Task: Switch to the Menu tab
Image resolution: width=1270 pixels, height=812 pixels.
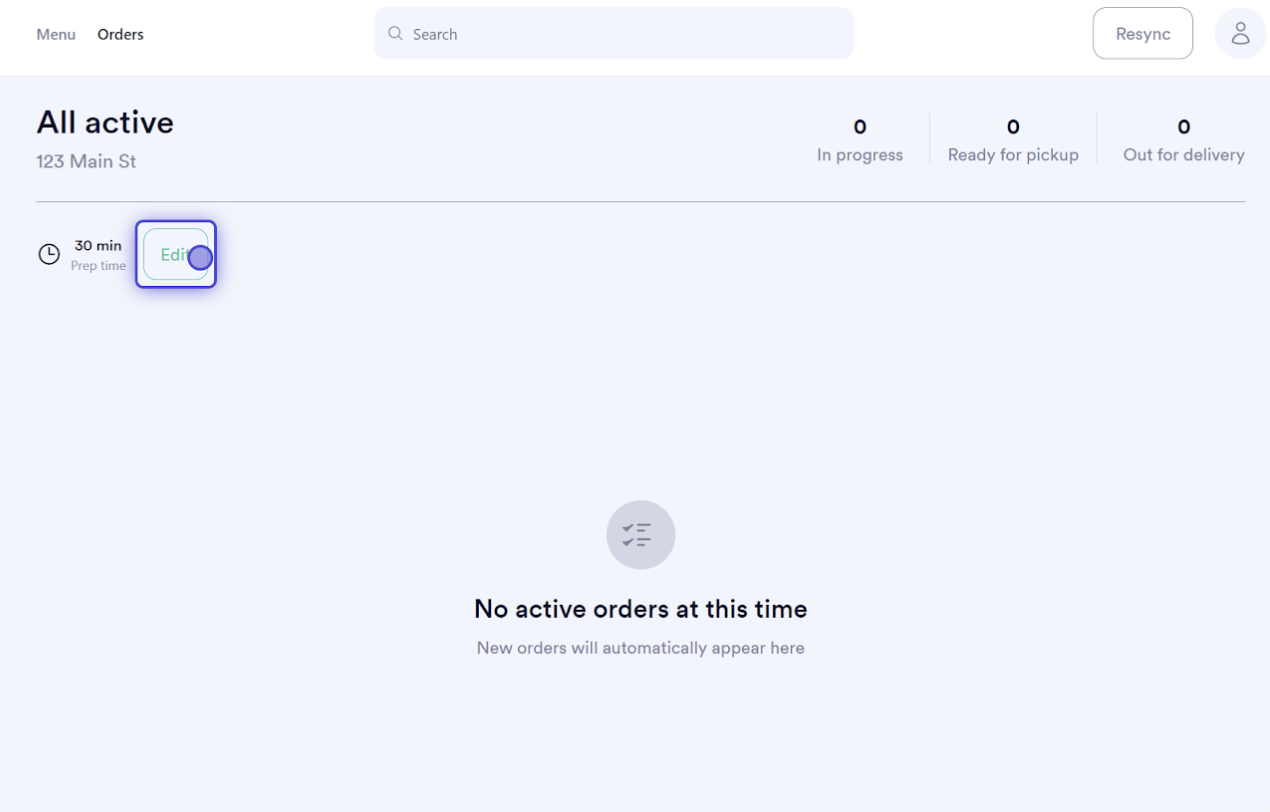Action: coord(56,34)
